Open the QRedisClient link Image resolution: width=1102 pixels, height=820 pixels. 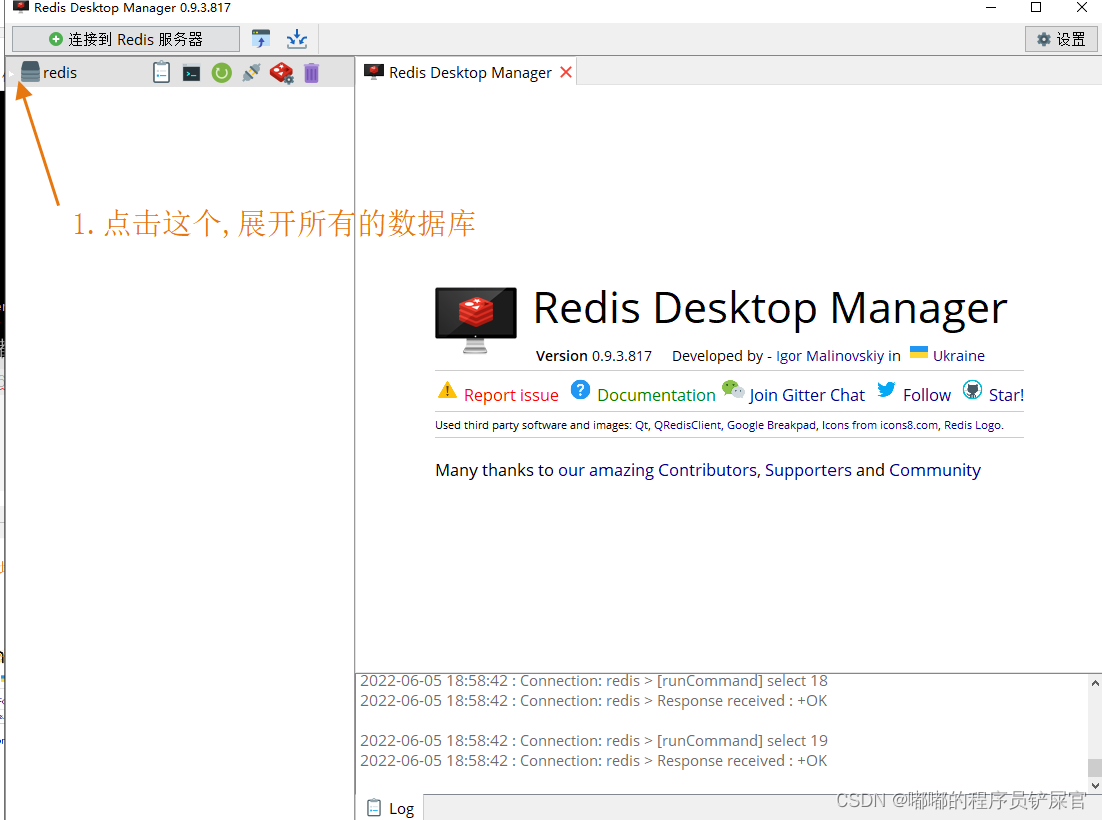(x=687, y=425)
